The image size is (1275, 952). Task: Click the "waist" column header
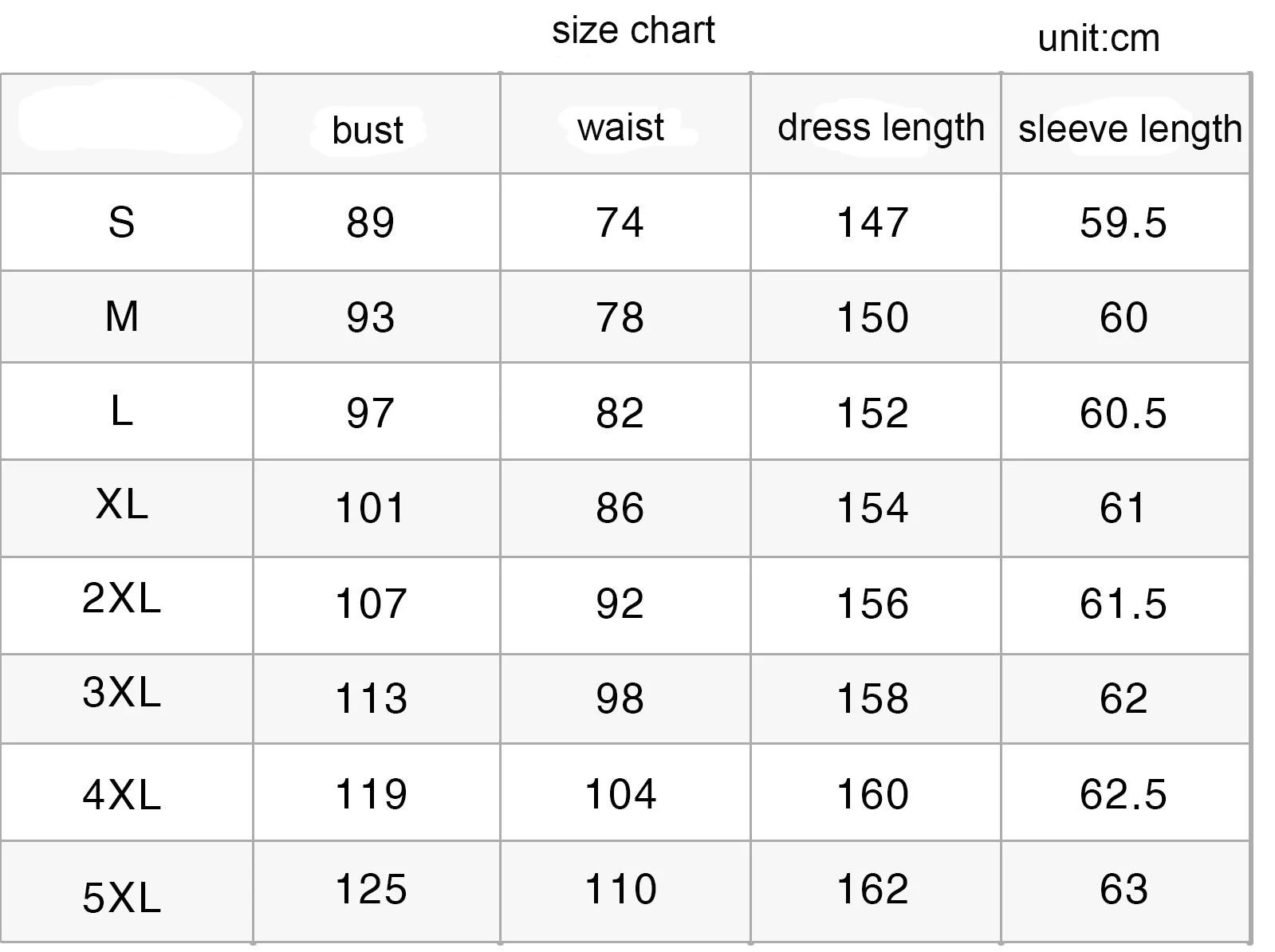(620, 128)
